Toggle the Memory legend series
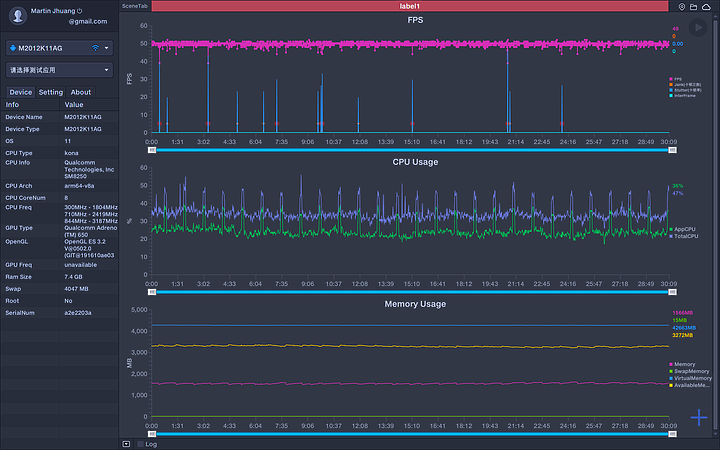 [682, 364]
